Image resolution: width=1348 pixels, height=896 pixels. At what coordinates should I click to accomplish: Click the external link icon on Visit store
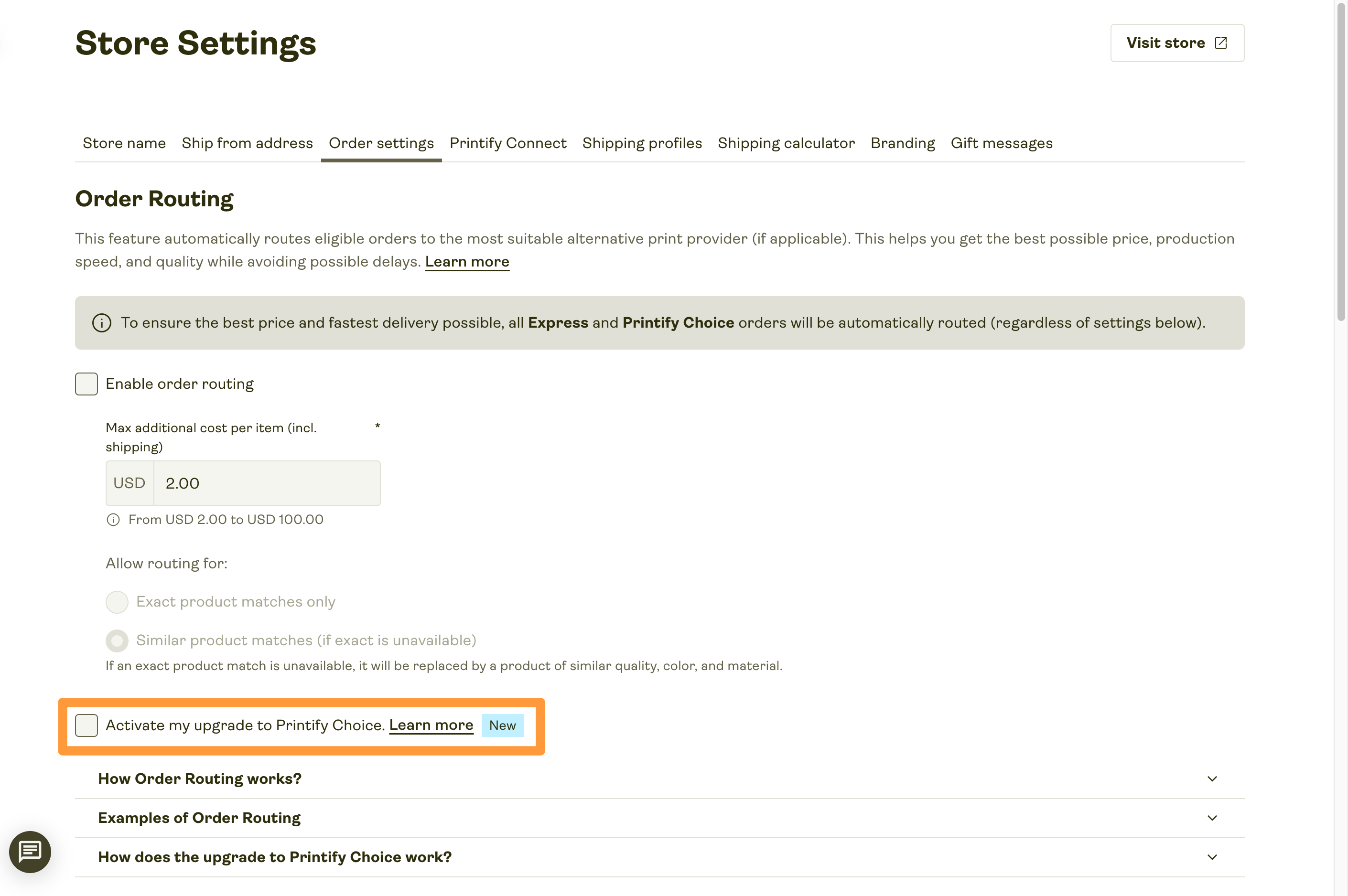click(1220, 43)
